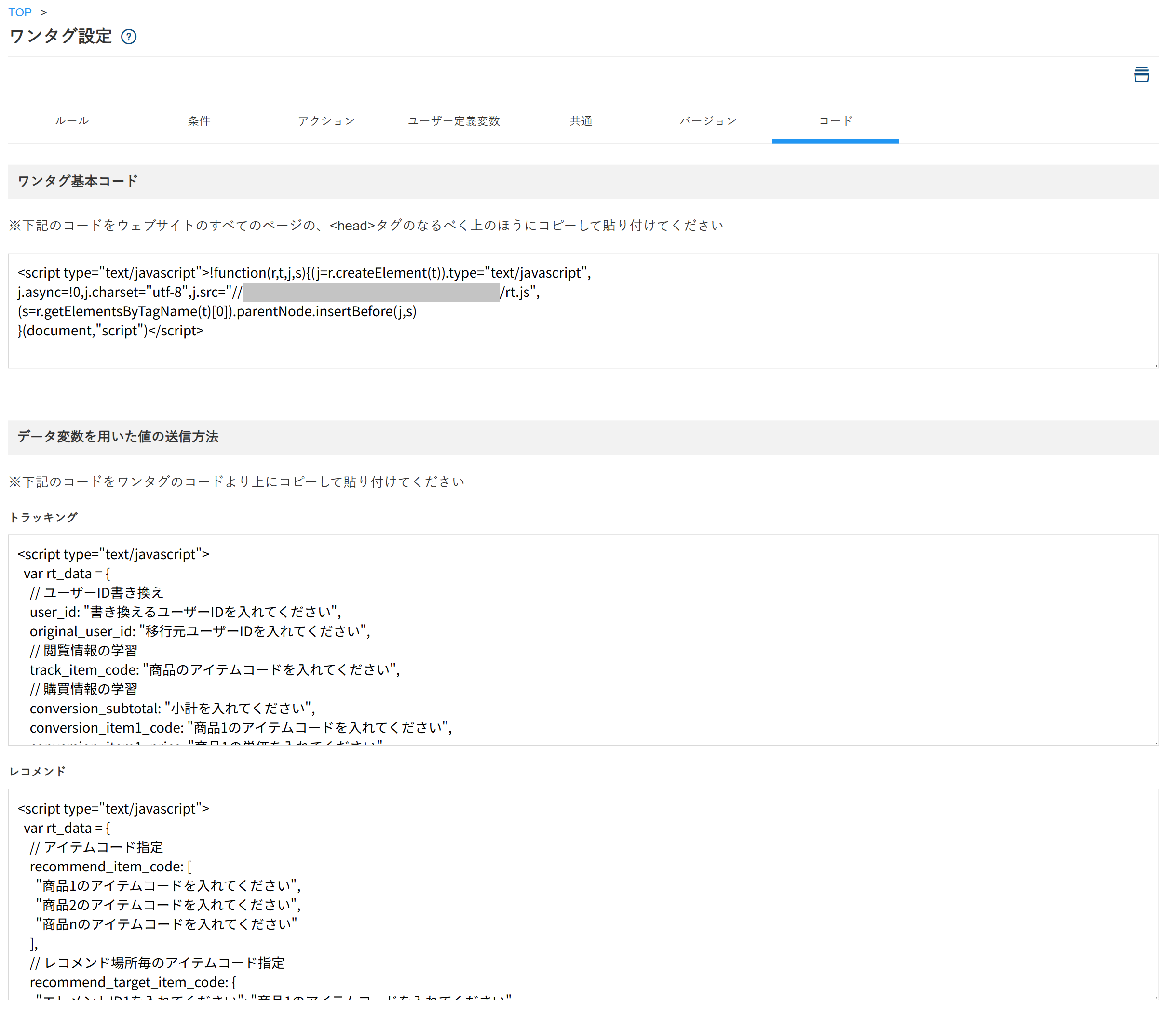This screenshot has height=1016, width=1176.
Task: Click the // 閲覧情報の学習 comment
Action: [83, 651]
